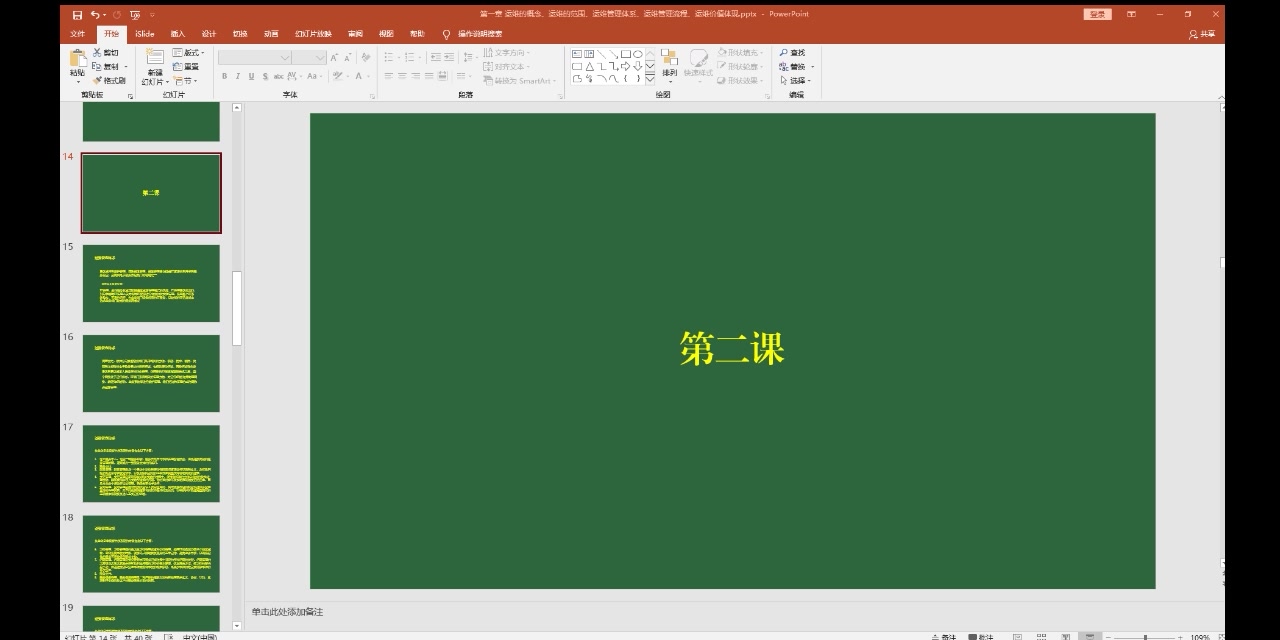Viewport: 1280px width, 640px height.
Task: Click Replace (替换) in editing group
Action: (x=796, y=67)
